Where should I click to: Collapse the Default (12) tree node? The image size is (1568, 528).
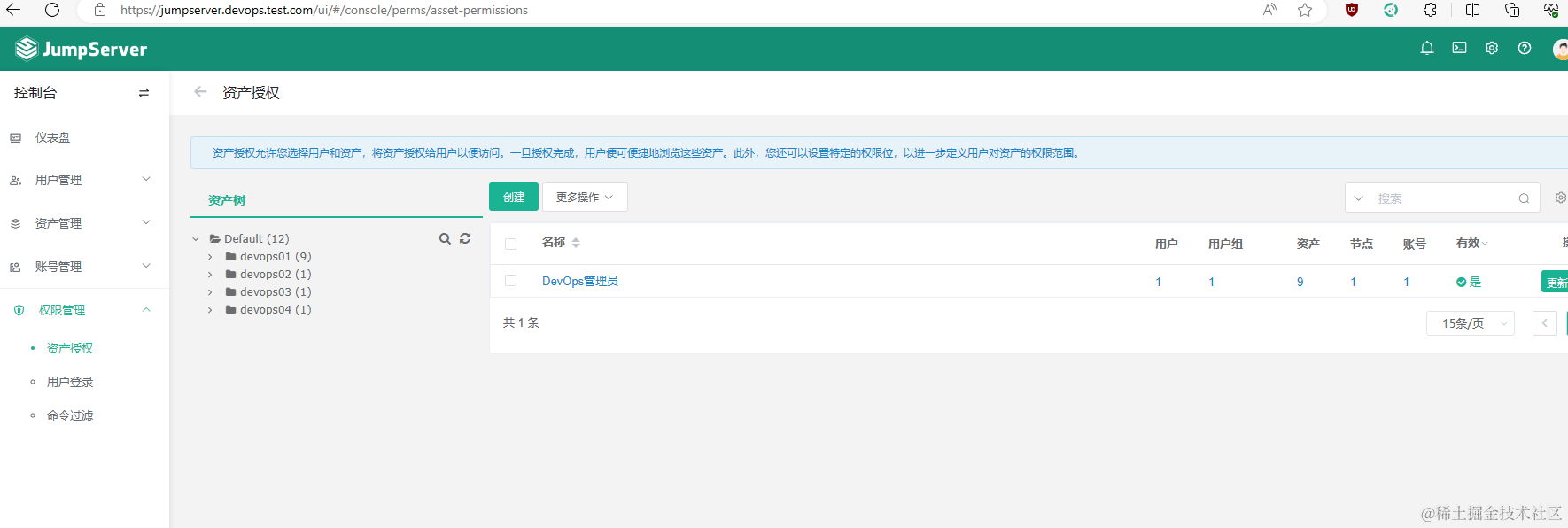[x=196, y=239]
